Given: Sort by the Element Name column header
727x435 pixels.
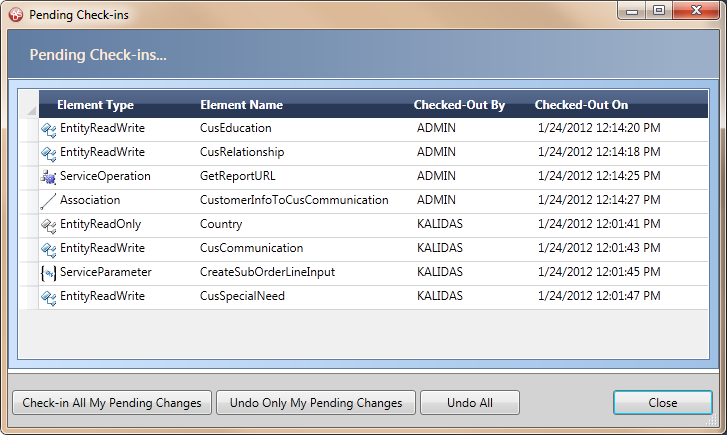Looking at the screenshot, I should (241, 105).
